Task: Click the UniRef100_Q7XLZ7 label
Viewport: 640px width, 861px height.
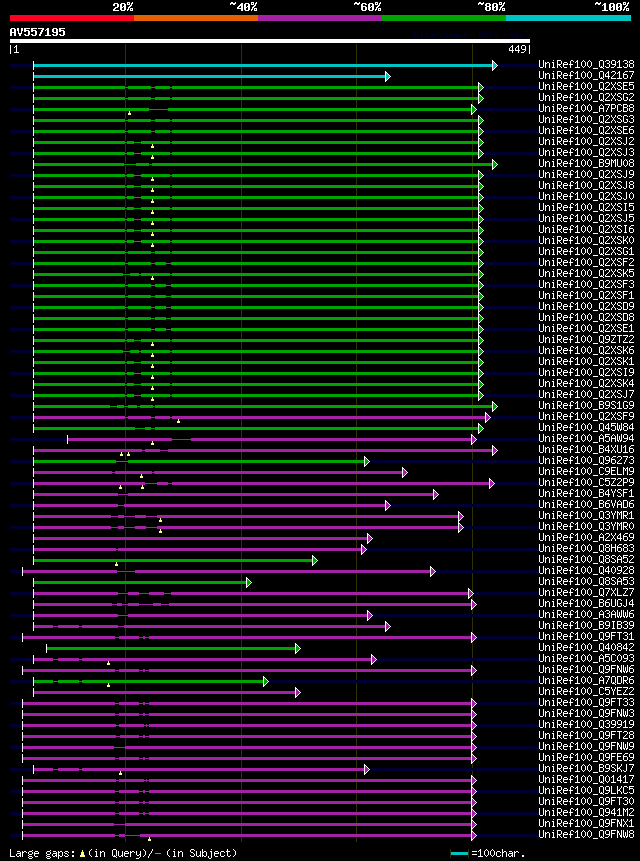Action: pos(586,592)
